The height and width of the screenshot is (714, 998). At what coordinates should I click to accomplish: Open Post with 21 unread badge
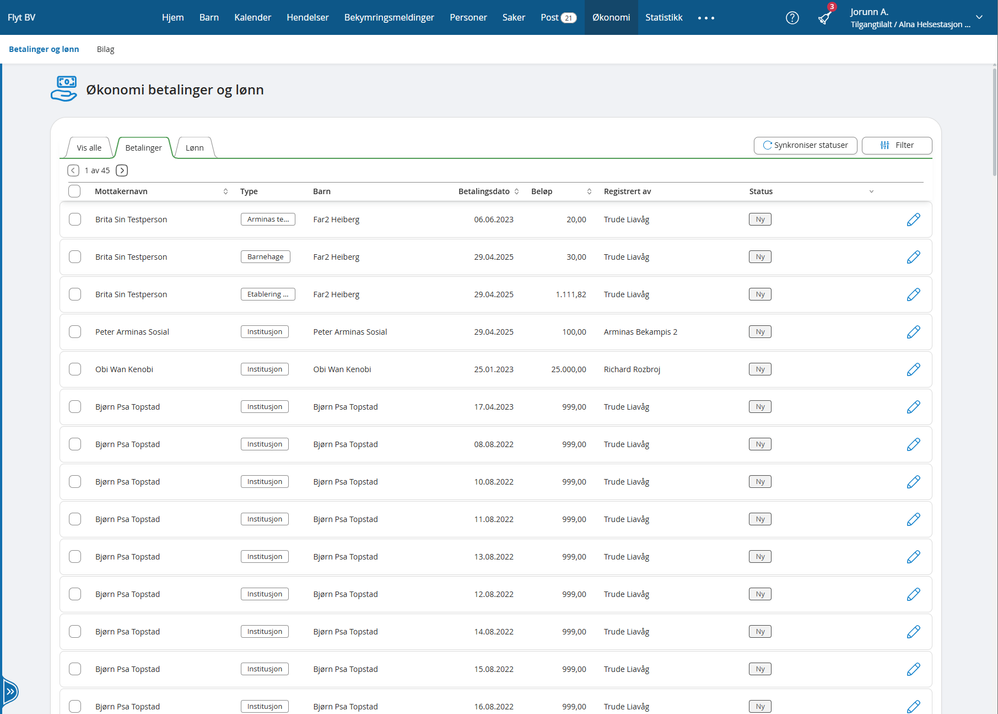click(x=558, y=18)
